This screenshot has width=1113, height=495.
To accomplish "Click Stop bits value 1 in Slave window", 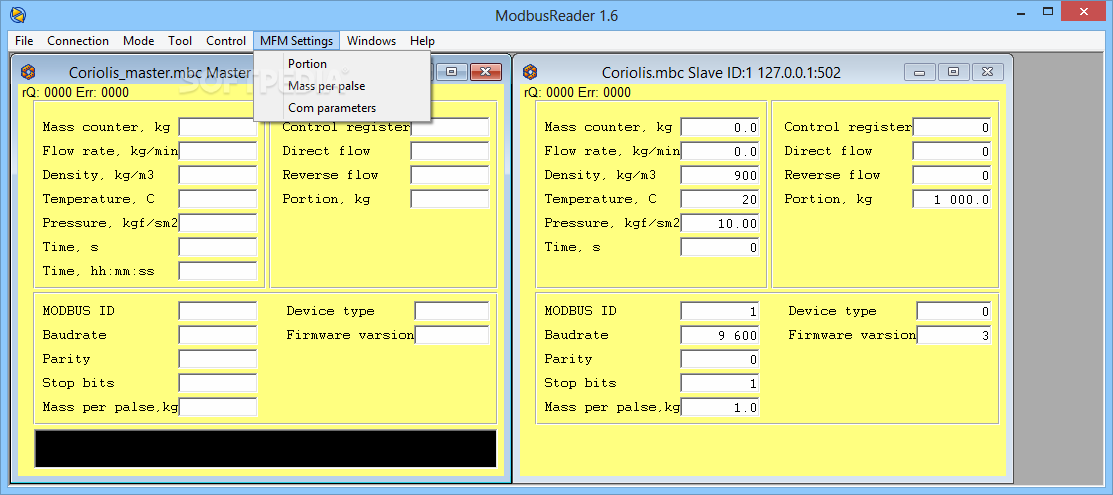I will [720, 384].
